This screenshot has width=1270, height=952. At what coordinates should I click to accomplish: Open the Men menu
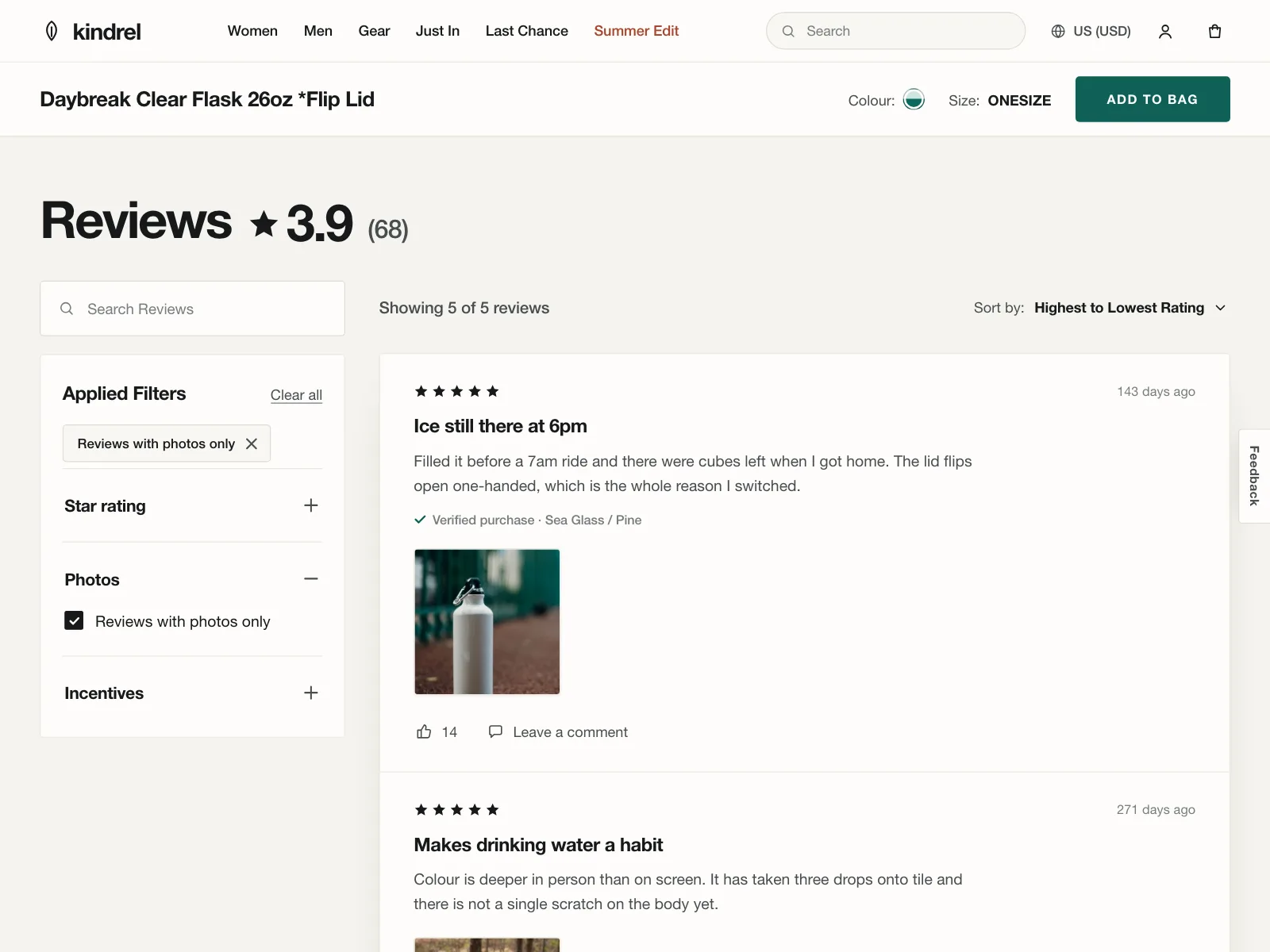pyautogui.click(x=318, y=31)
